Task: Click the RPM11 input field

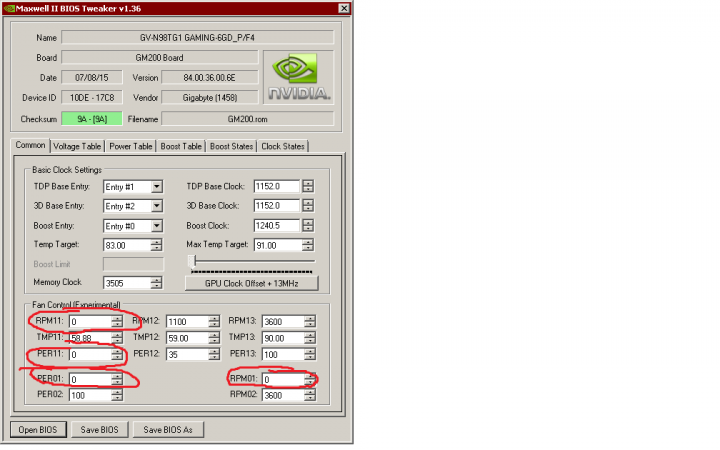Action: [x=90, y=321]
